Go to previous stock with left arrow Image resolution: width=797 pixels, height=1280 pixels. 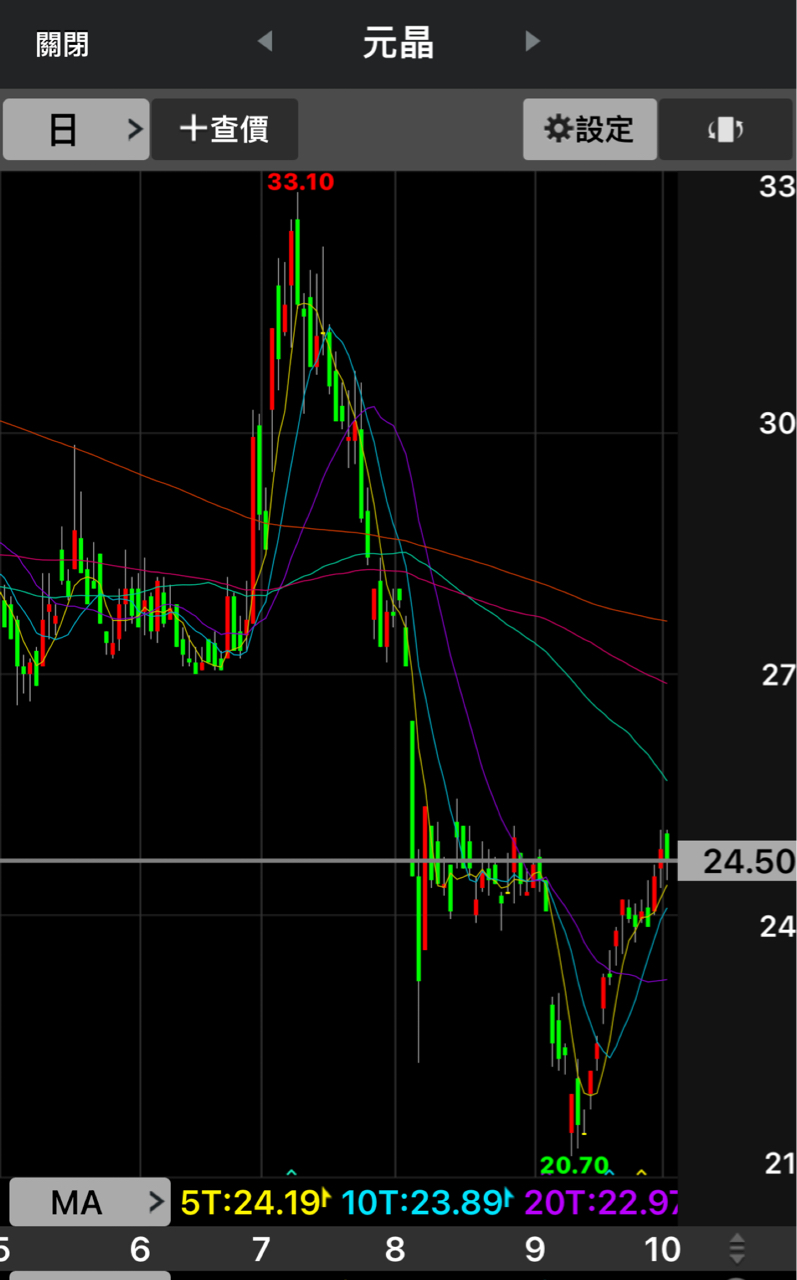(265, 41)
